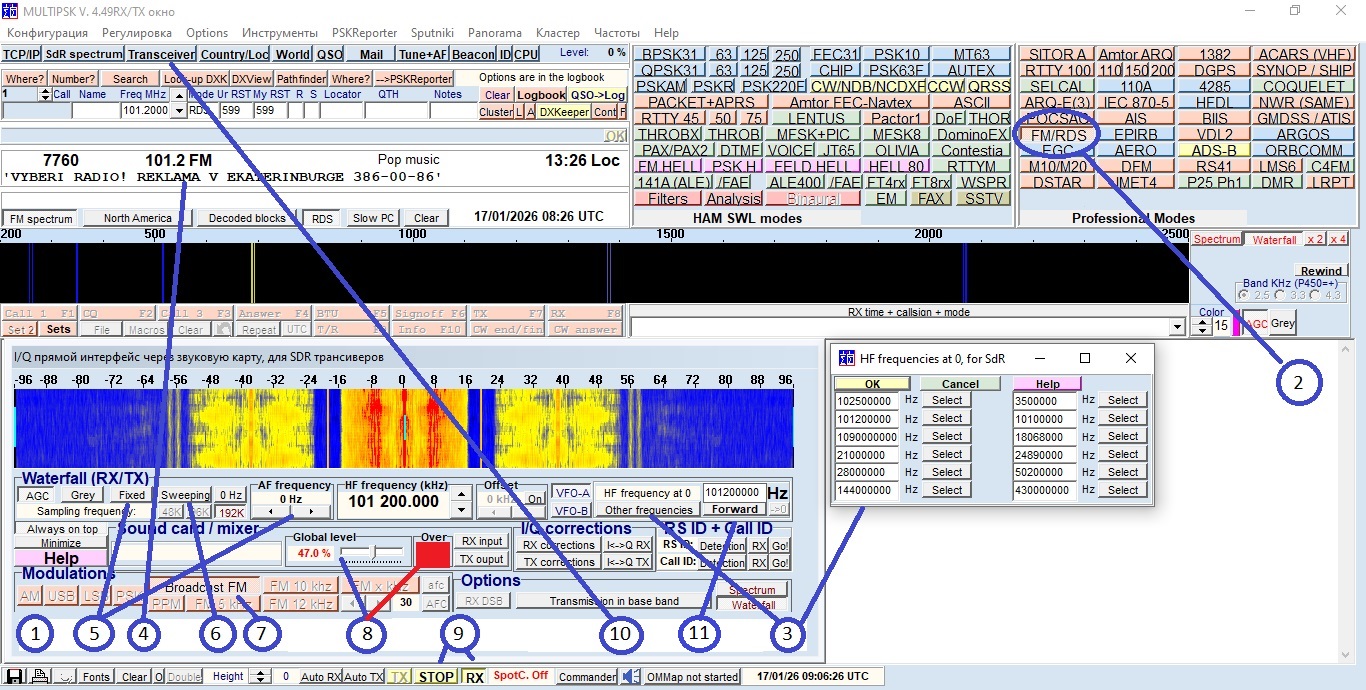
Task: Toggle the SpotC. Off indicator
Action: (x=522, y=676)
